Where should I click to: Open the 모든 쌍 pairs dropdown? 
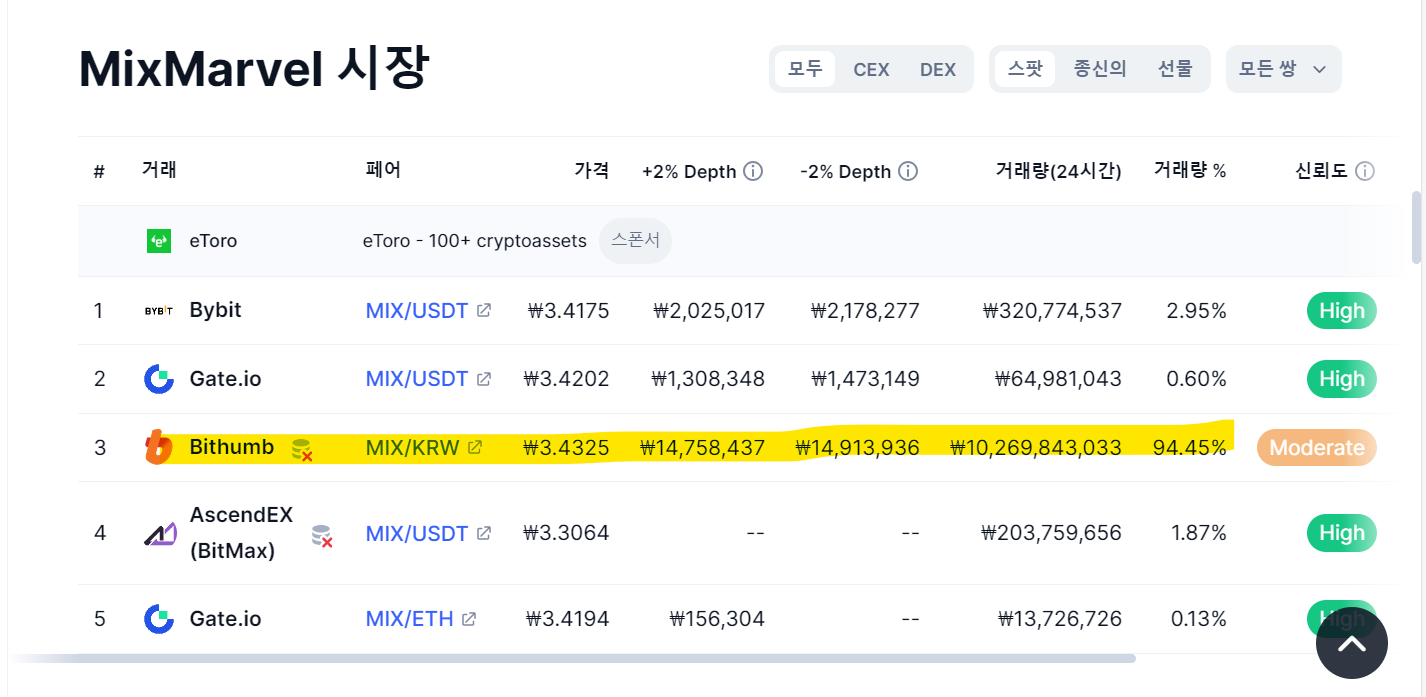click(x=1283, y=69)
